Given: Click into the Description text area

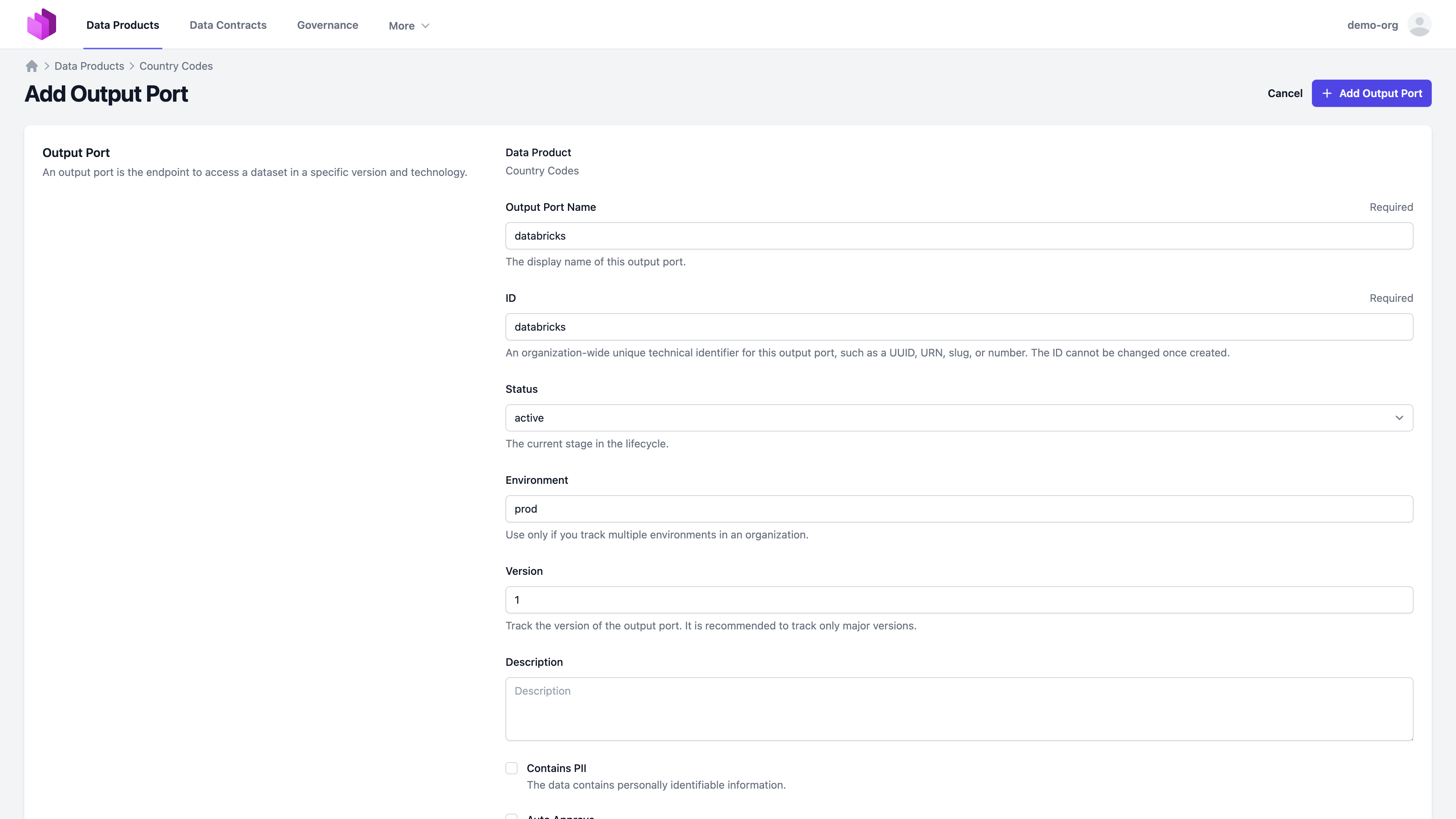Looking at the screenshot, I should (x=959, y=709).
